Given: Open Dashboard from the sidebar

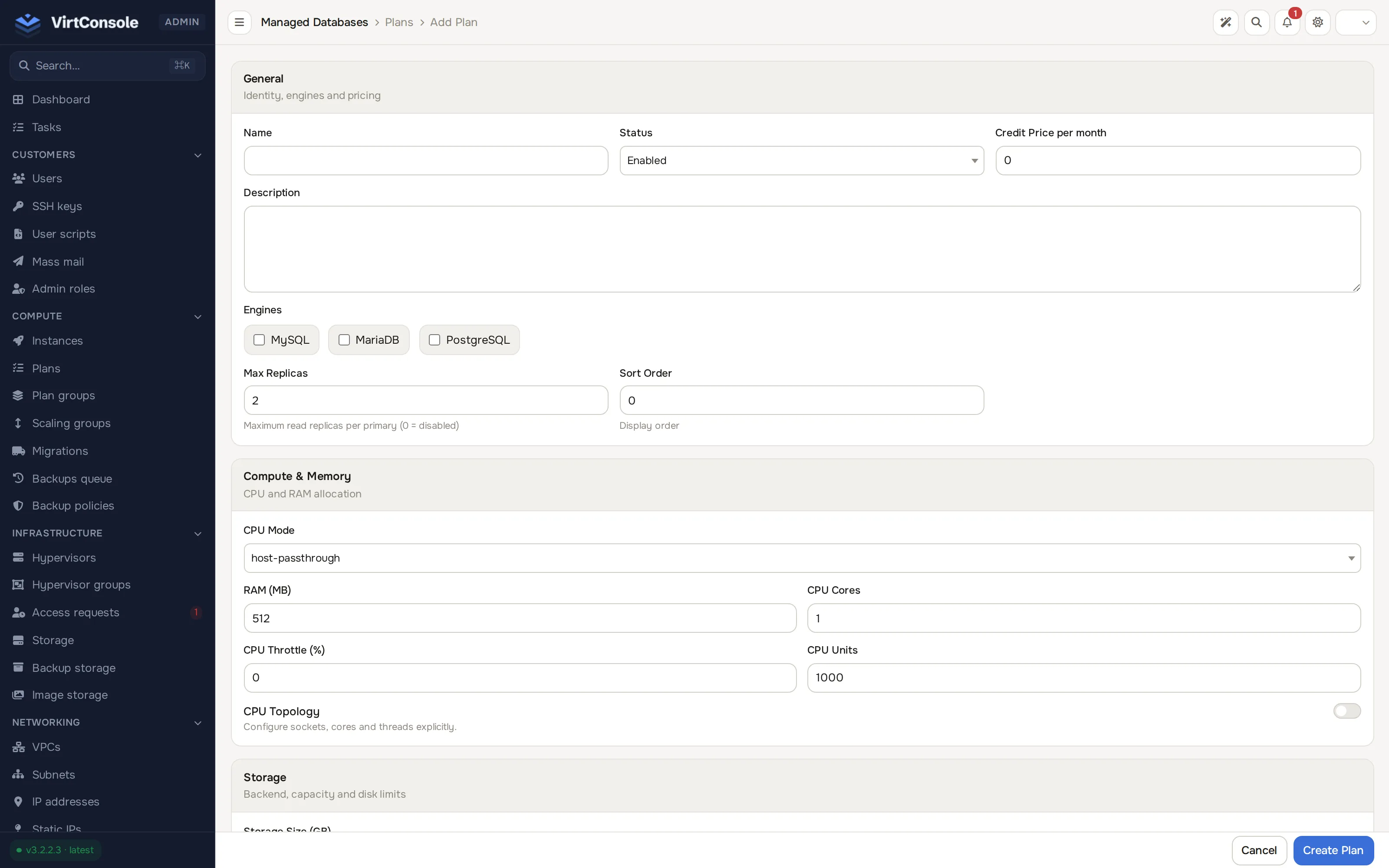Looking at the screenshot, I should point(107,99).
